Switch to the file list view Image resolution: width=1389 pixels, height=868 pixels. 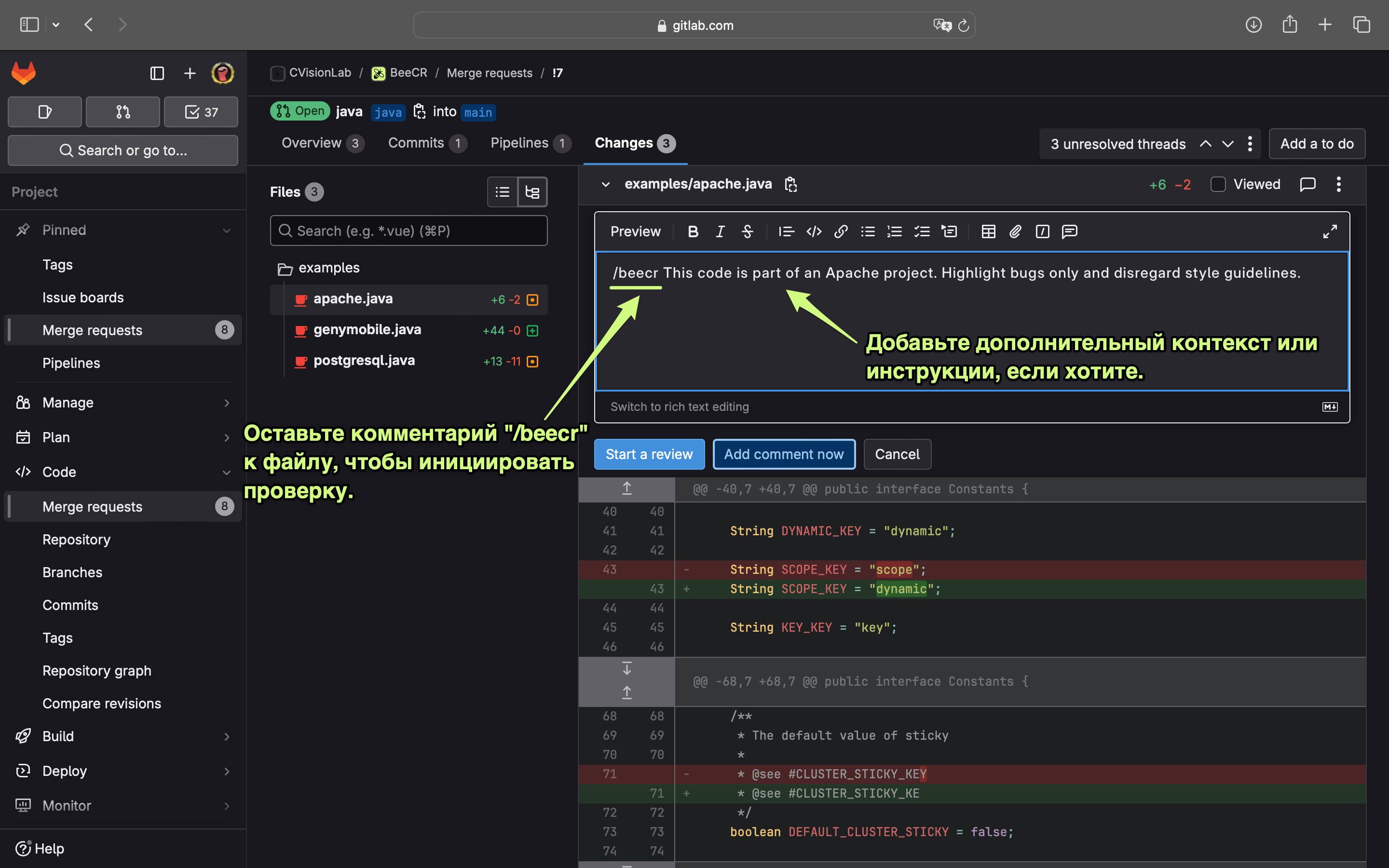(502, 192)
